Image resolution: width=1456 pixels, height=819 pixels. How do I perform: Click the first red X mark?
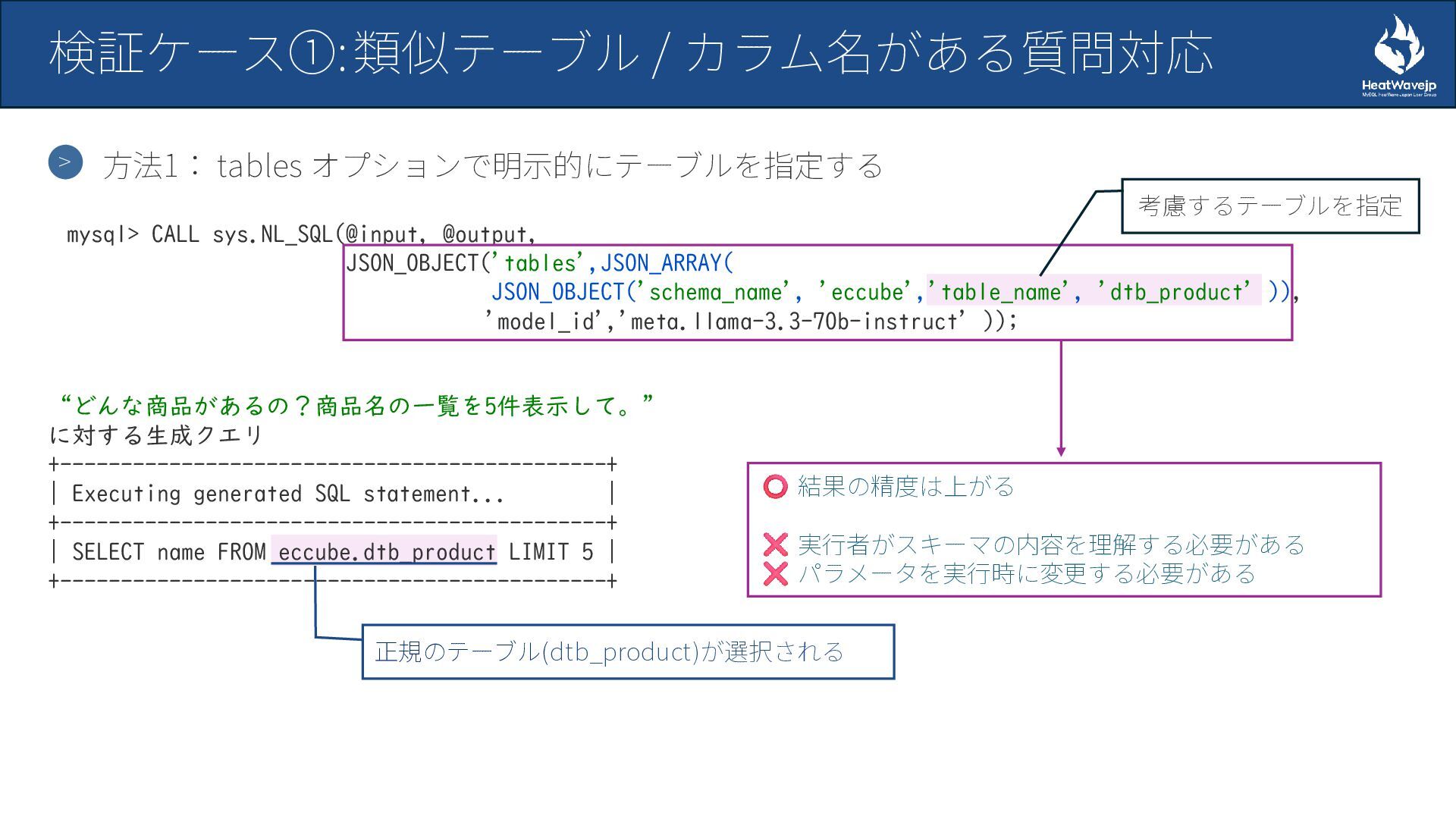[775, 544]
